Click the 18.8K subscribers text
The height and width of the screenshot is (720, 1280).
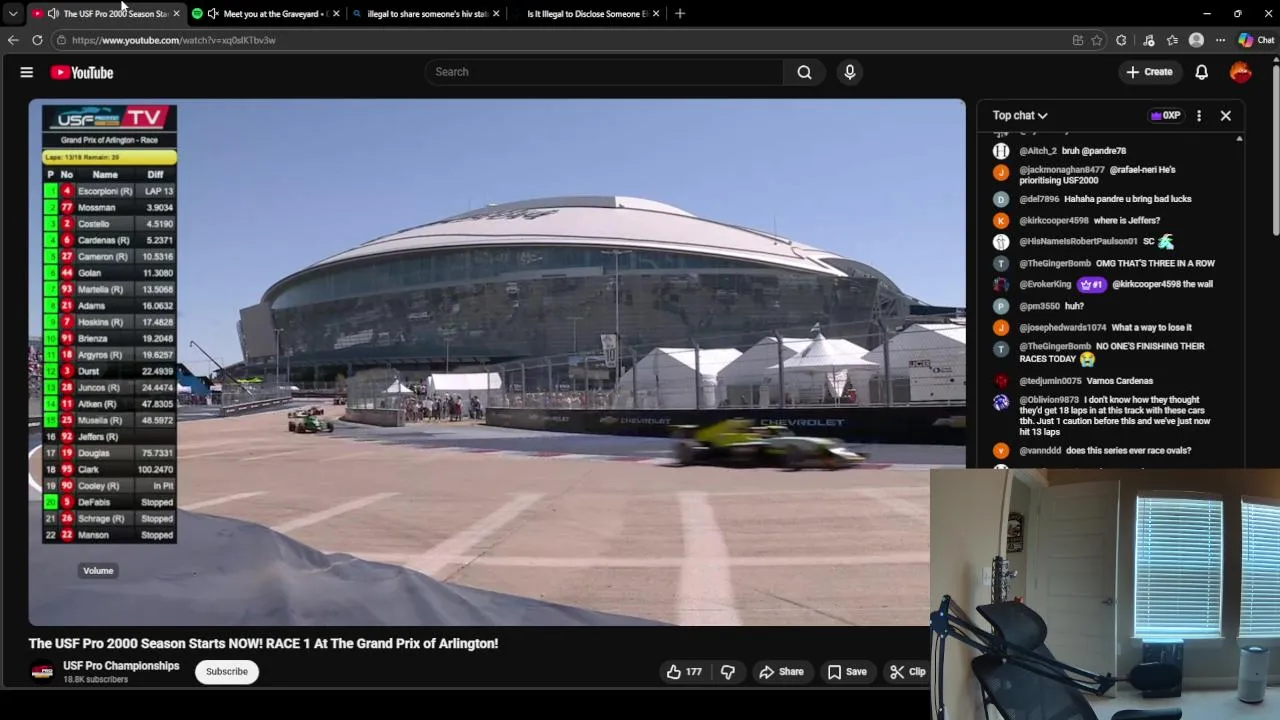96,680
